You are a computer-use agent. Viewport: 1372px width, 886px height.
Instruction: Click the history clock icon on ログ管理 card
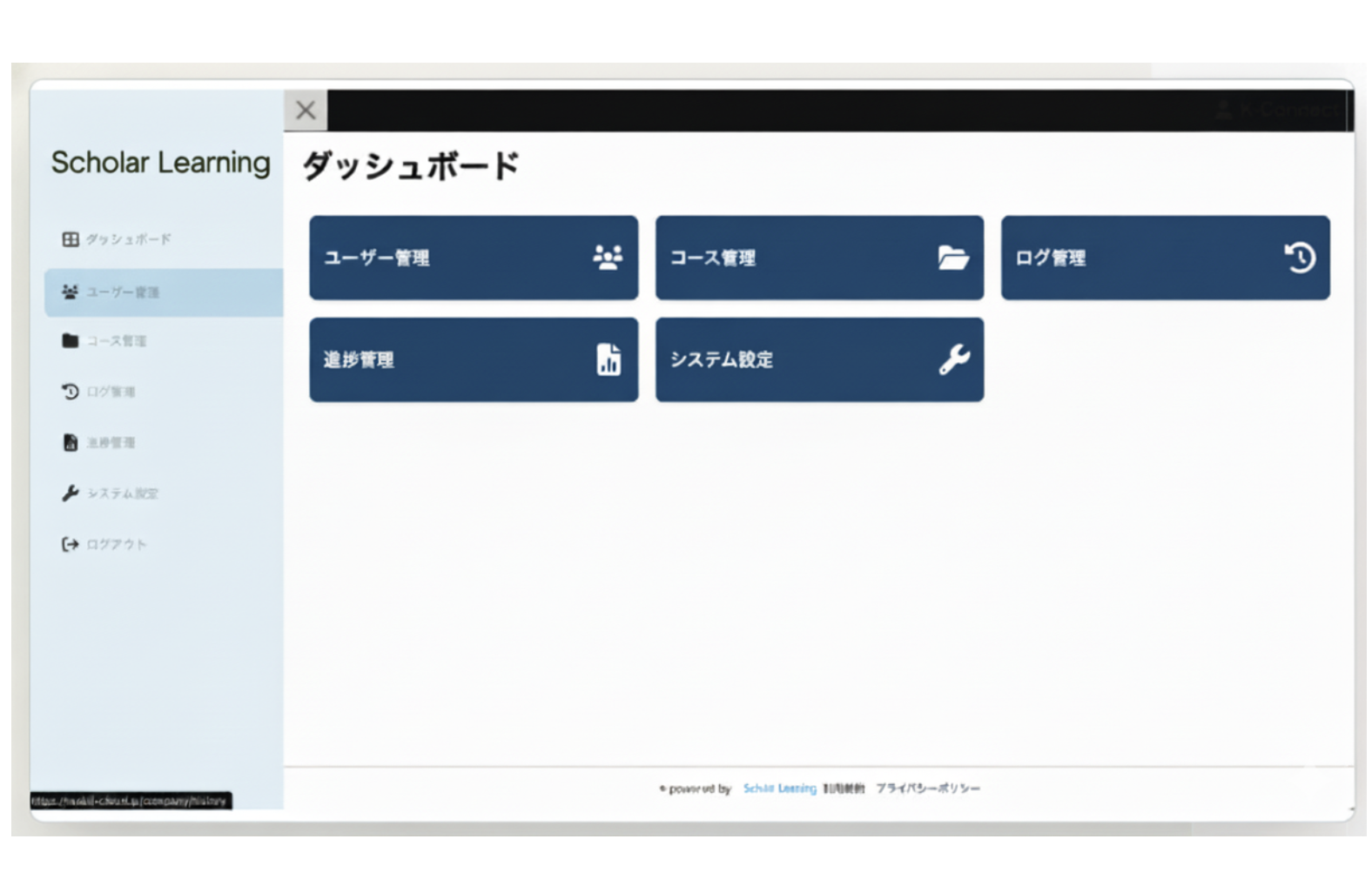click(x=1299, y=258)
